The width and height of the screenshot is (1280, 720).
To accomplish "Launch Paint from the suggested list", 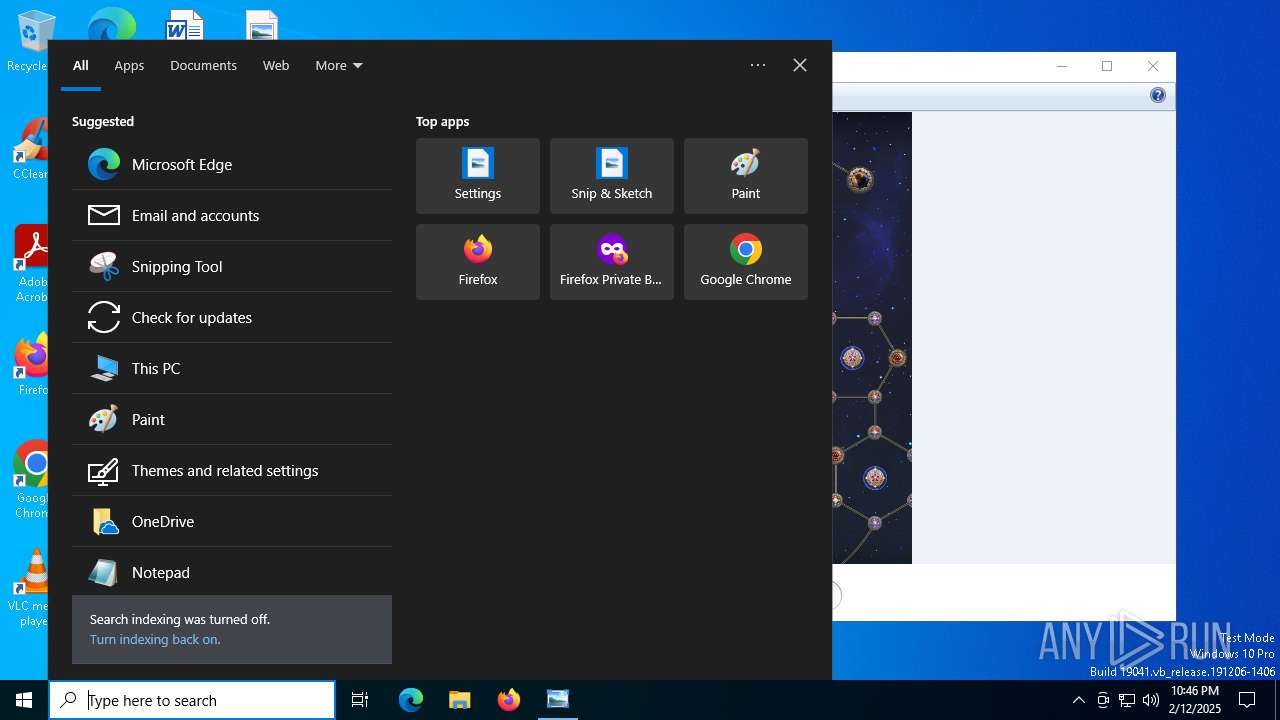I will click(x=232, y=419).
